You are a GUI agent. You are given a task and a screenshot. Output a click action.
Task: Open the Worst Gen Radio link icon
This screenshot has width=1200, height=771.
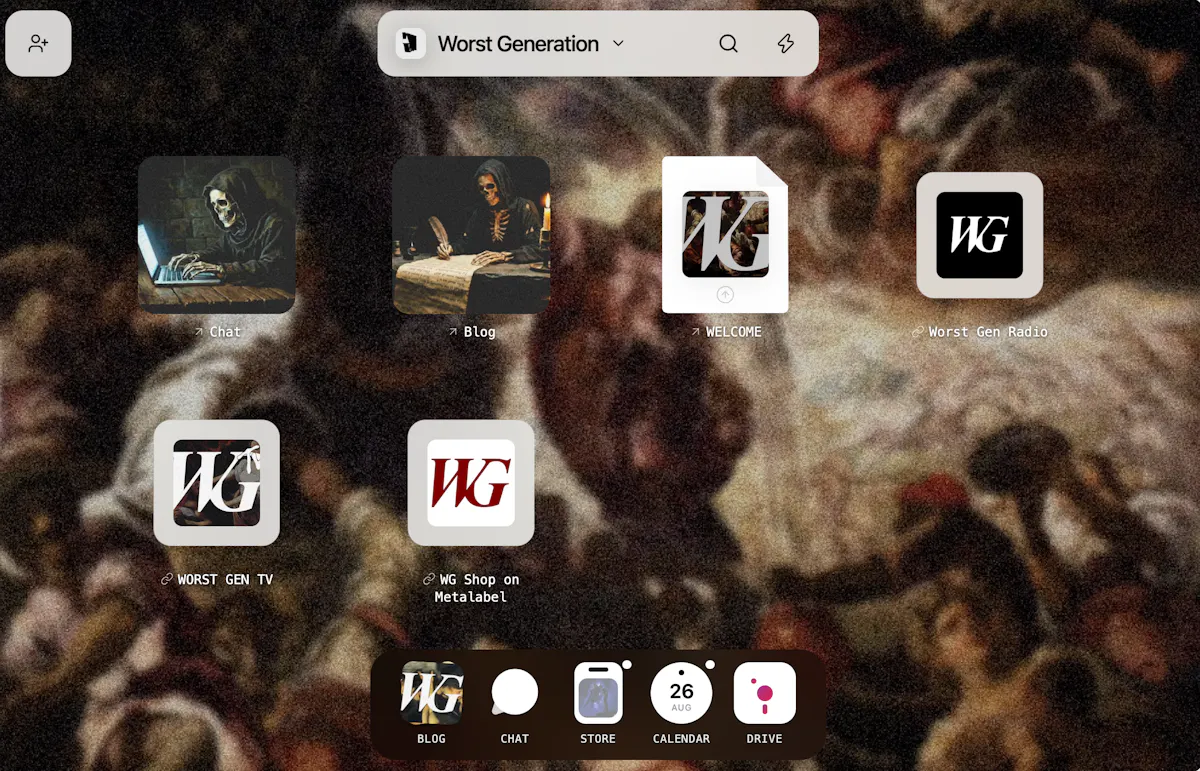tap(979, 235)
